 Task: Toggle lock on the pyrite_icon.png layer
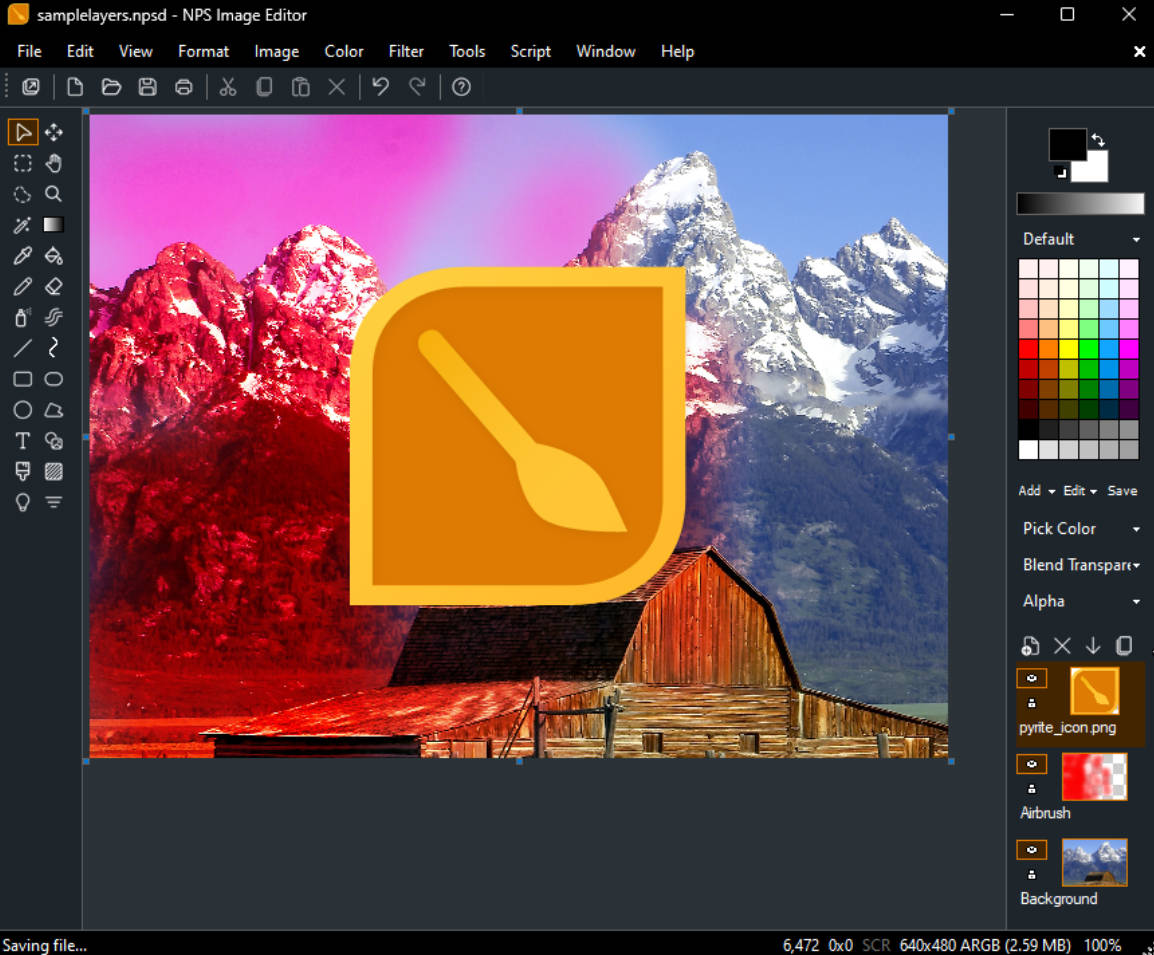[1032, 703]
